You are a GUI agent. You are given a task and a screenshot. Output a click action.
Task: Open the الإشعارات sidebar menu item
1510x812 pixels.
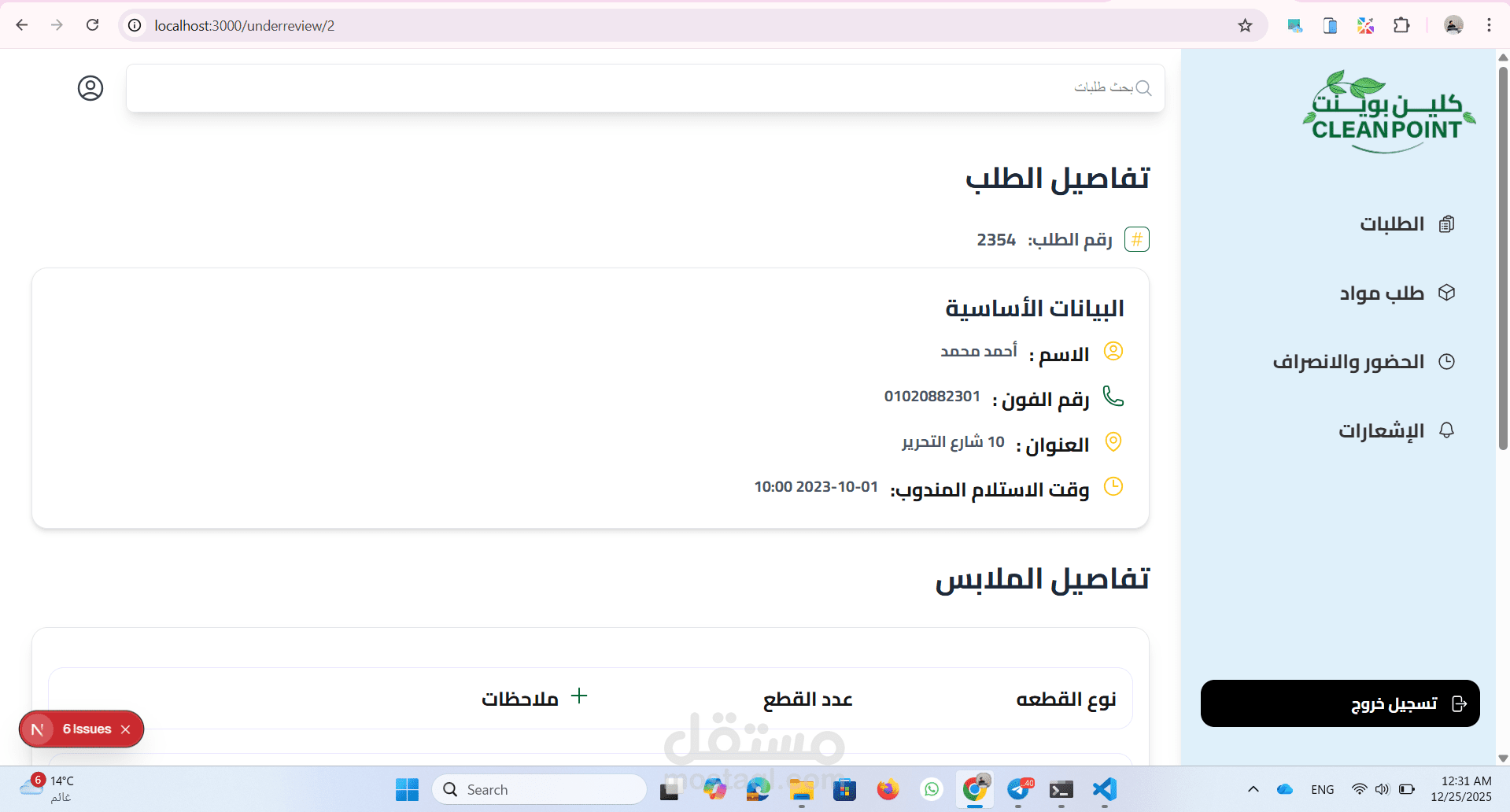(1397, 430)
